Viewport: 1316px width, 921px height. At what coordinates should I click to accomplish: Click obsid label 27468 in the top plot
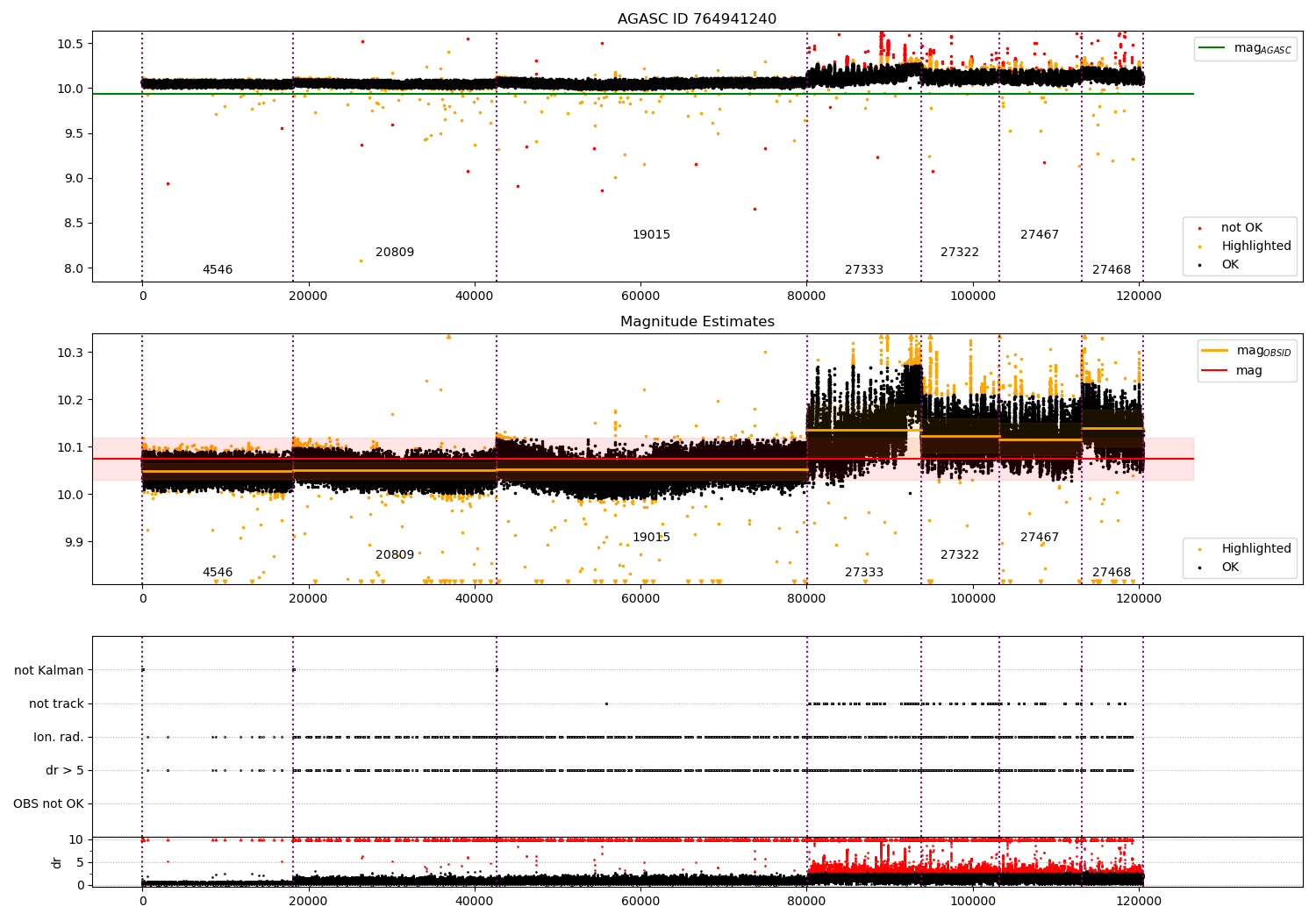click(x=1112, y=270)
